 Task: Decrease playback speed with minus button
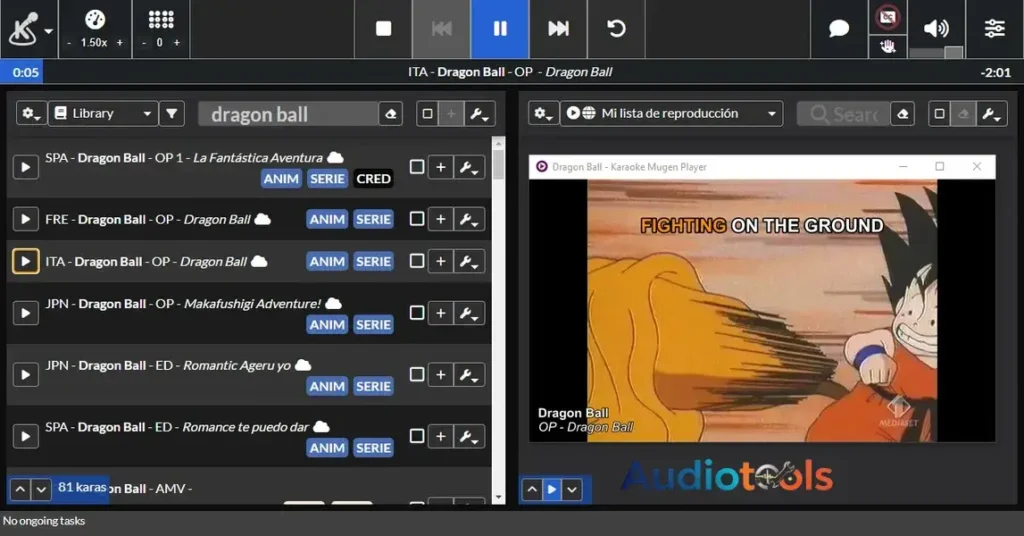pyautogui.click(x=69, y=43)
